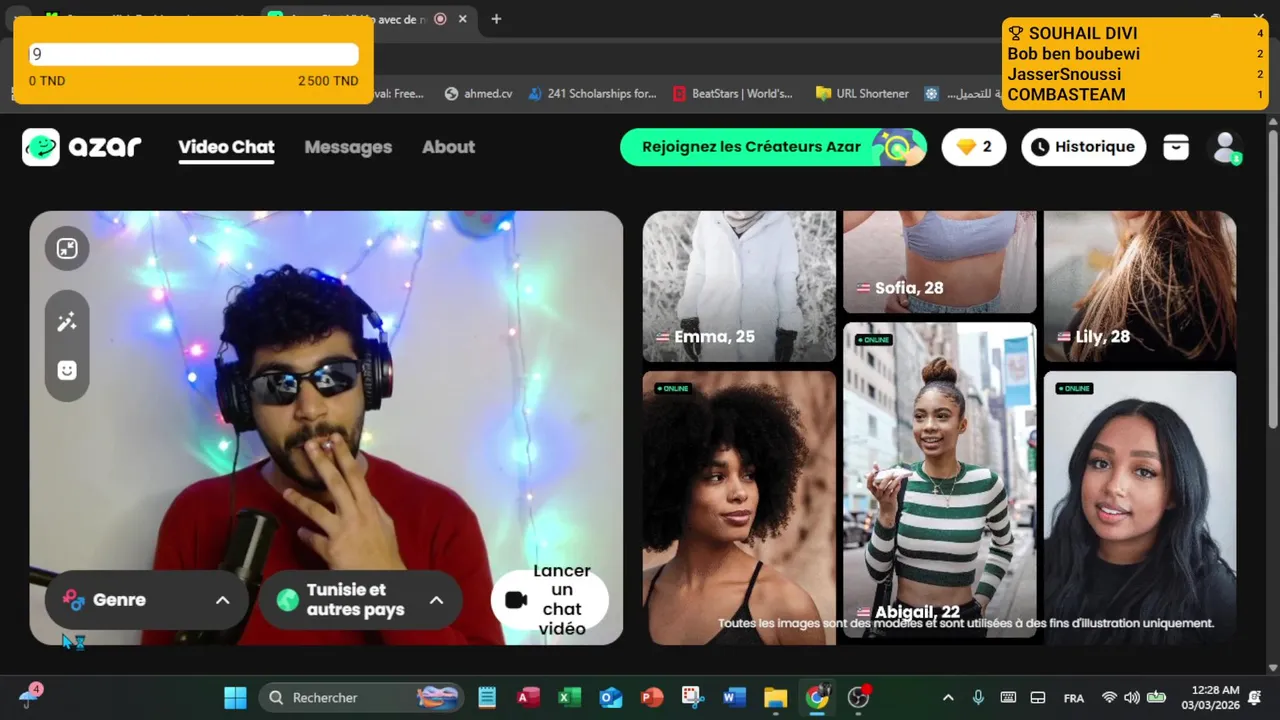Screen dimensions: 1280x720
Task: Open Excel from the taskbar
Action: [569, 698]
